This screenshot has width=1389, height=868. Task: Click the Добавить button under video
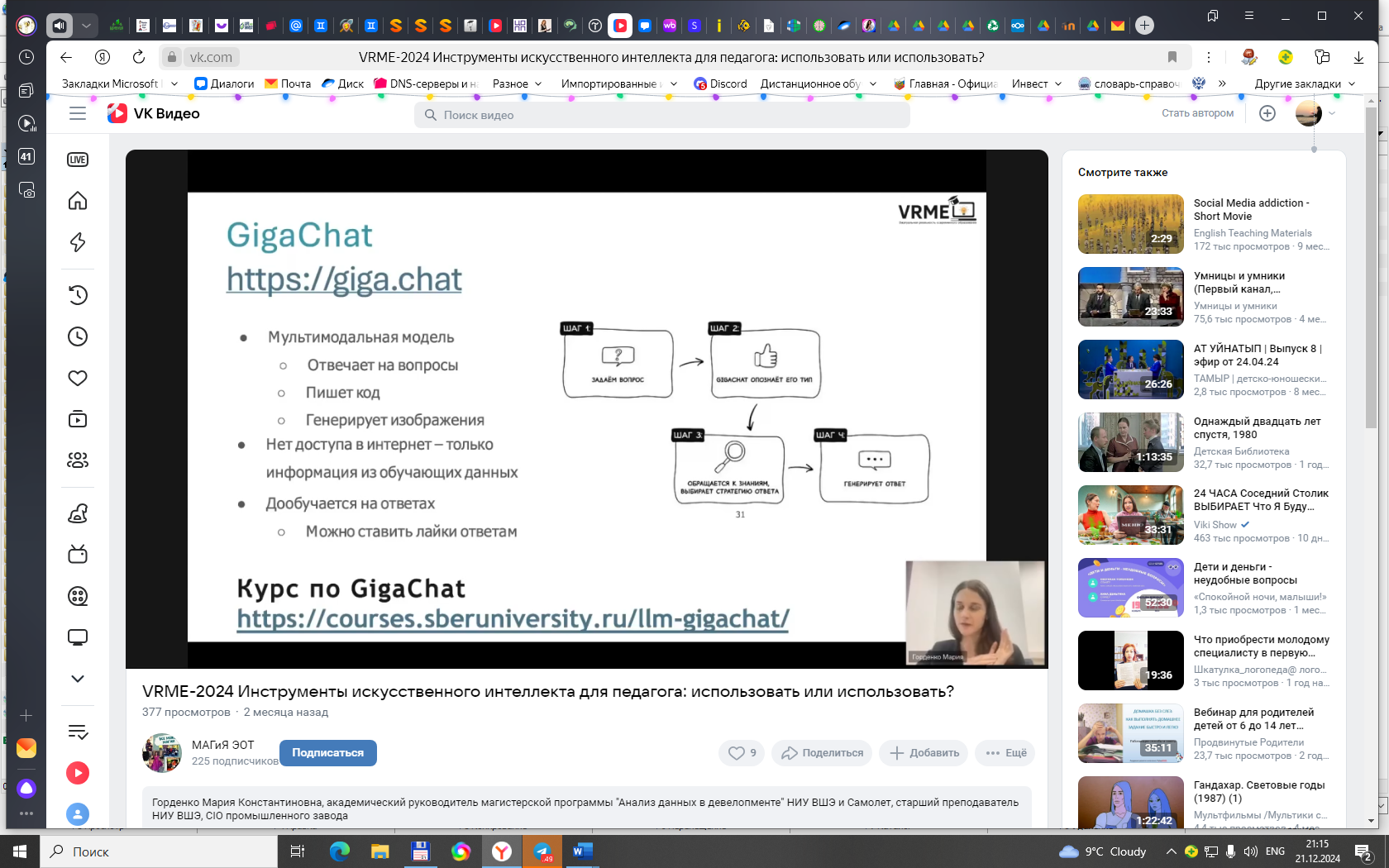[924, 753]
